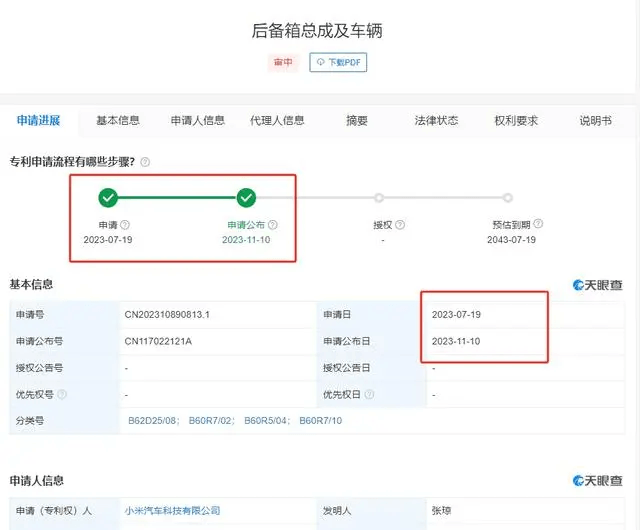This screenshot has height=530, width=640.
Task: Open the 权利要求 tab
Action: point(516,120)
